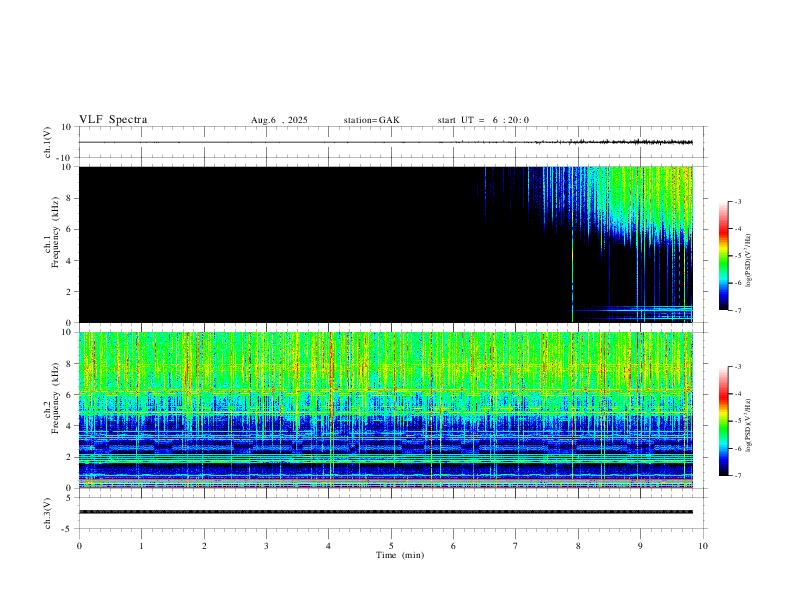Screen dimensions: 792x612
Task: Click the 'start UT = 6 : 20: 0' label
Action: (483, 120)
